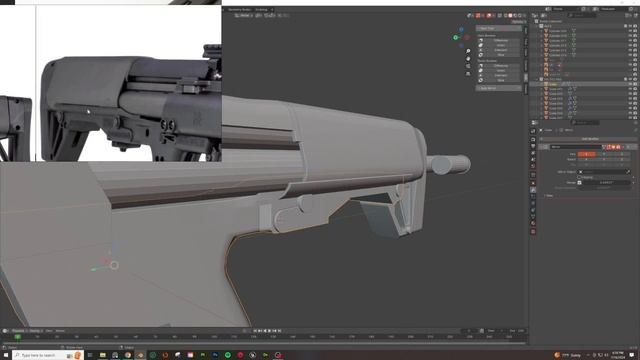Toggle viewport gizmos visibility button
640x360 pixels.
coord(478,16)
